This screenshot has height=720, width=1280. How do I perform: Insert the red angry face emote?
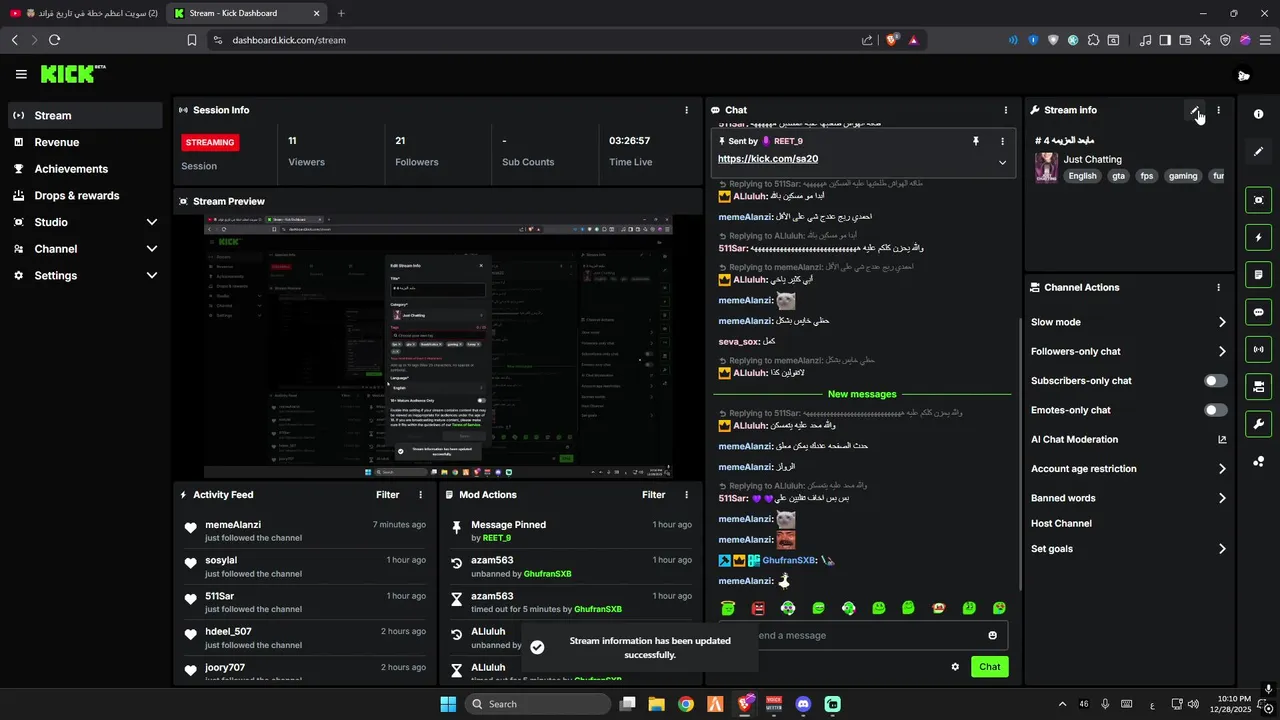pos(758,608)
